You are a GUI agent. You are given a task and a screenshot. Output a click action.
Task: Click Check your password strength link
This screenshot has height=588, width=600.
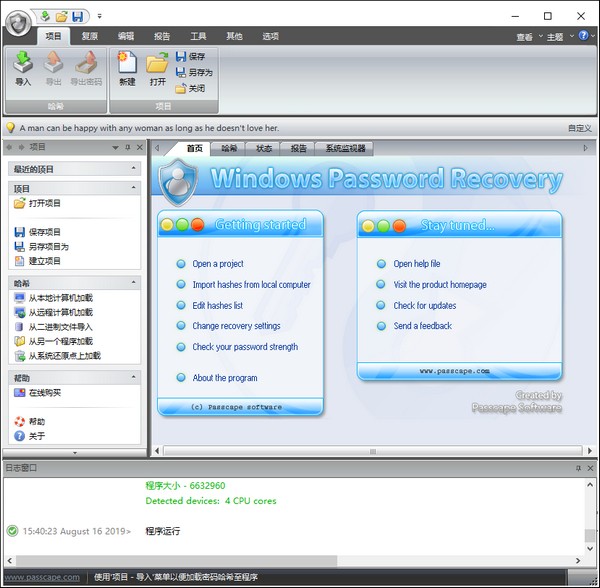click(245, 347)
